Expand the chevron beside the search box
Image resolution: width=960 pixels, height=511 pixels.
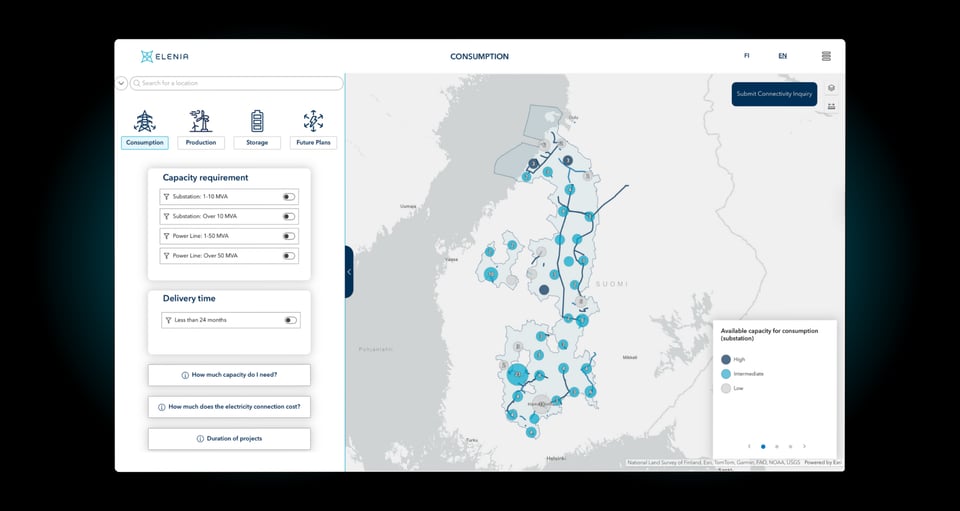click(x=122, y=83)
